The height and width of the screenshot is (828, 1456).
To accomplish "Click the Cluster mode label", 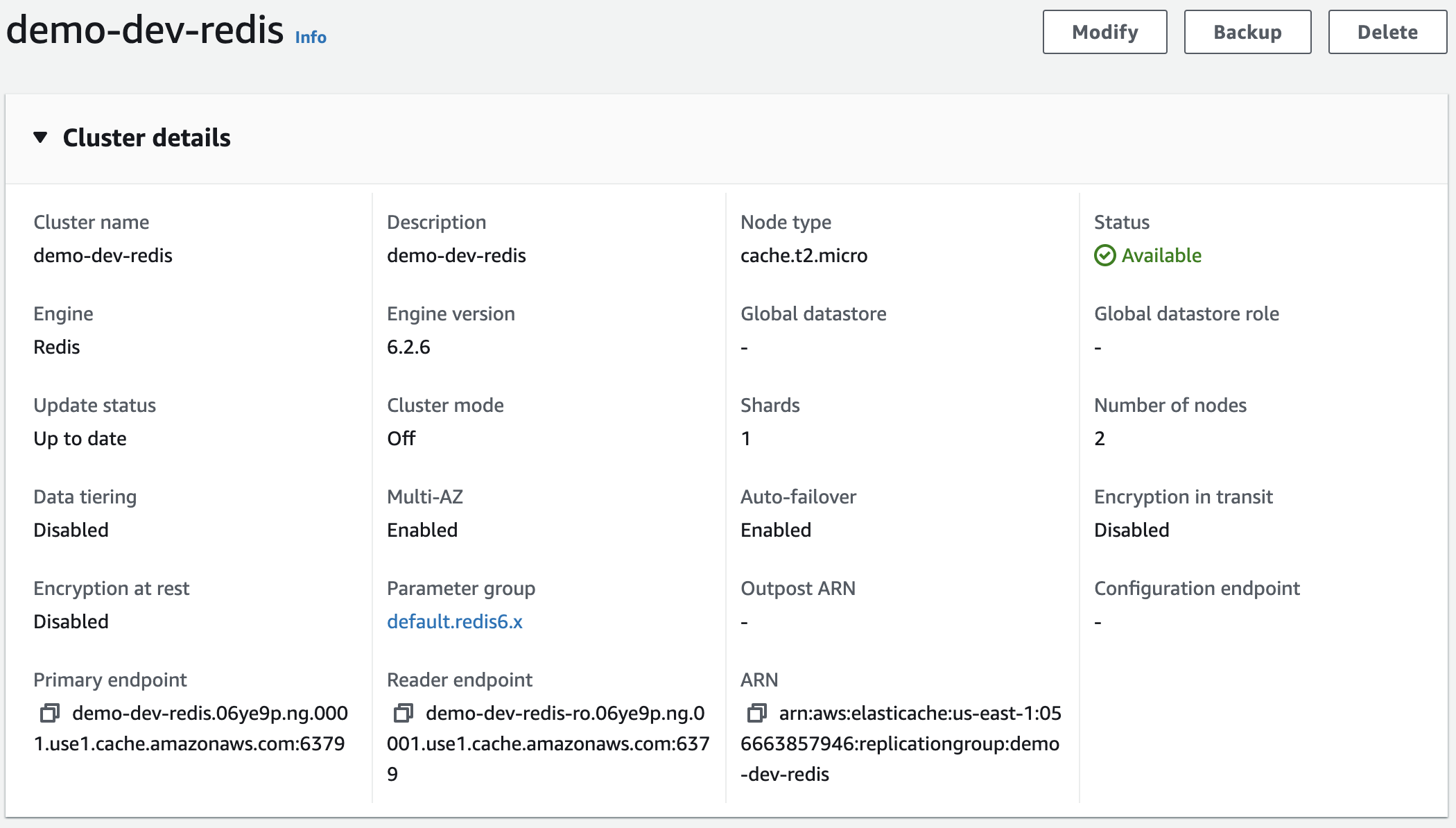I will (445, 405).
